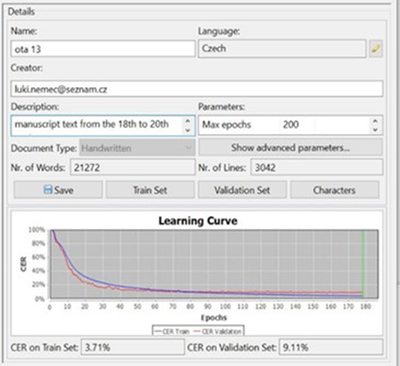Click the pencil edit icon beside Language
Image resolution: width=400 pixels, height=366 pixels.
click(x=376, y=49)
